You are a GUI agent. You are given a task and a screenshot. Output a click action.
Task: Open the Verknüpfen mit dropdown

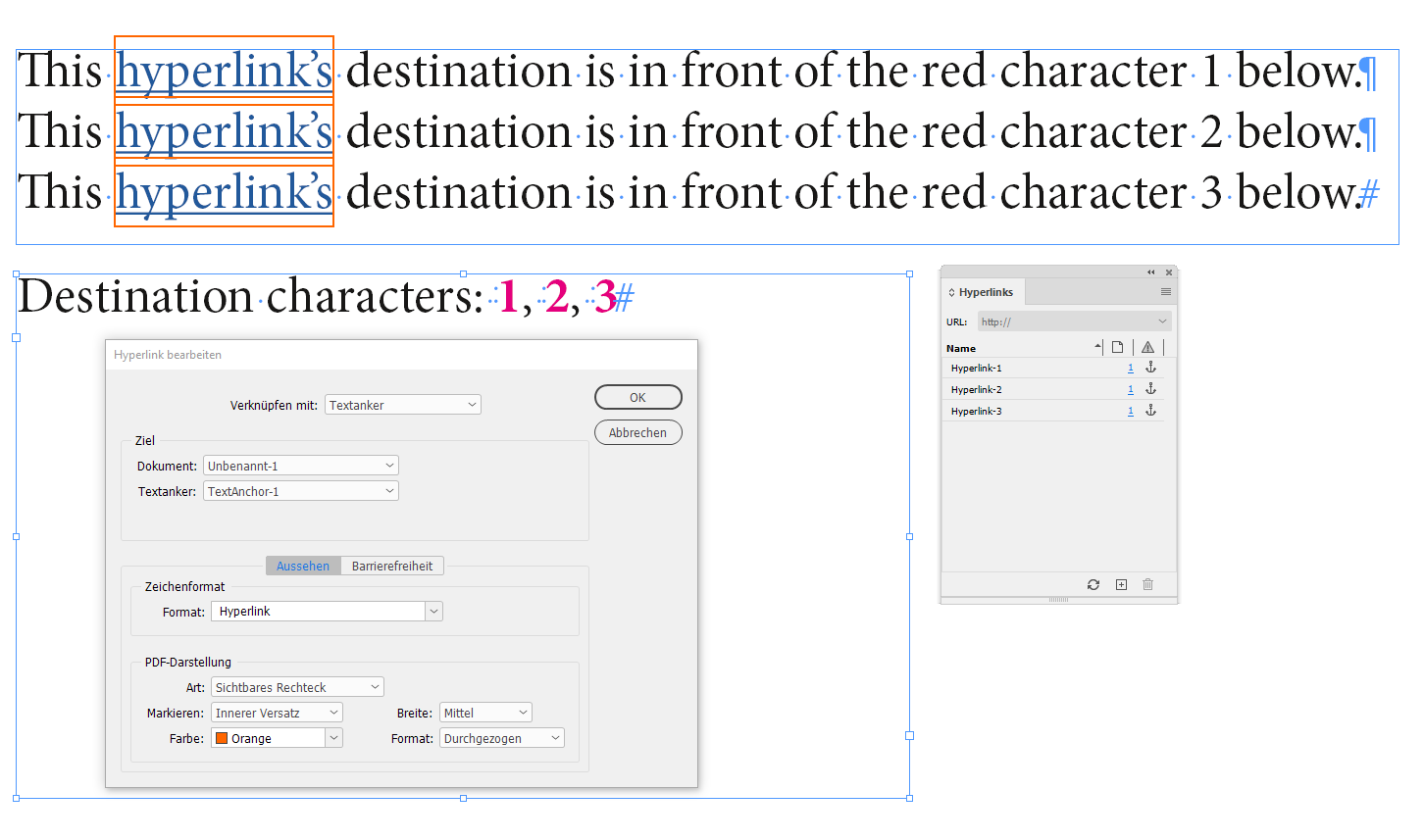tap(402, 404)
